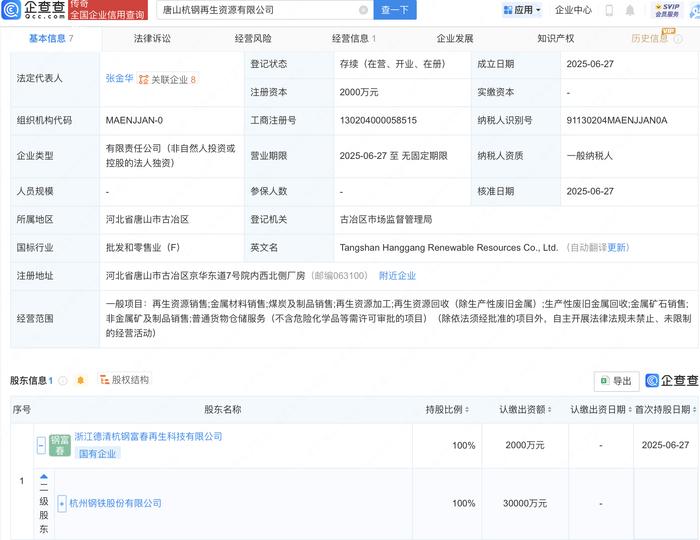Image resolution: width=700 pixels, height=540 pixels.
Task: Open legal representative 张金华 link
Action: [x=119, y=79]
